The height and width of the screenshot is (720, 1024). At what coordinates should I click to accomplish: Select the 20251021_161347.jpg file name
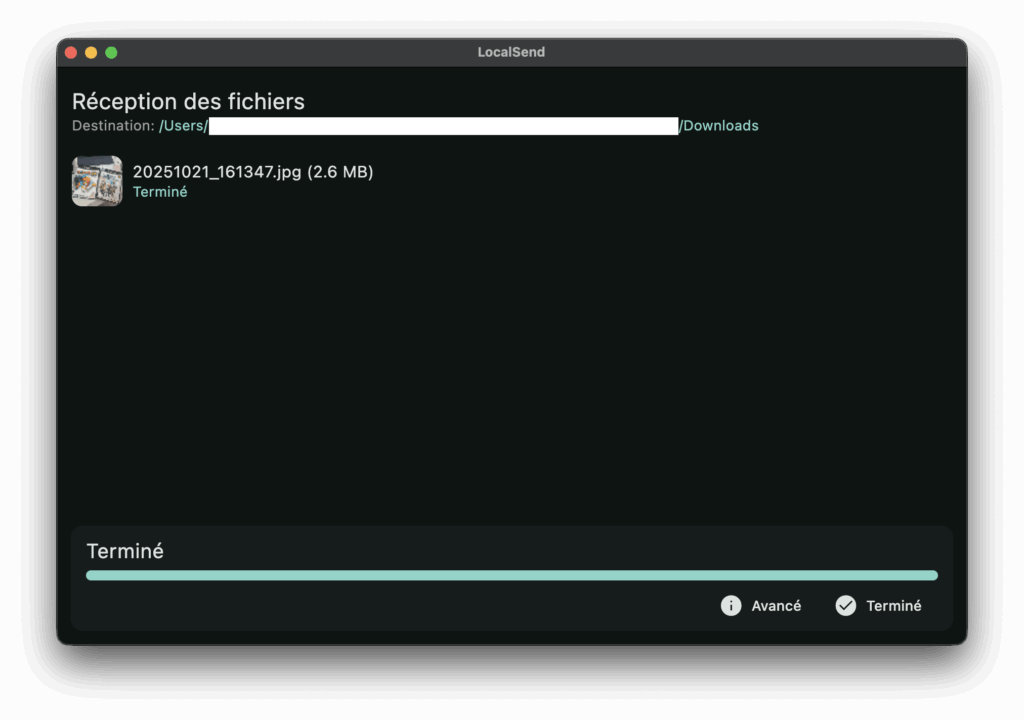pos(217,172)
